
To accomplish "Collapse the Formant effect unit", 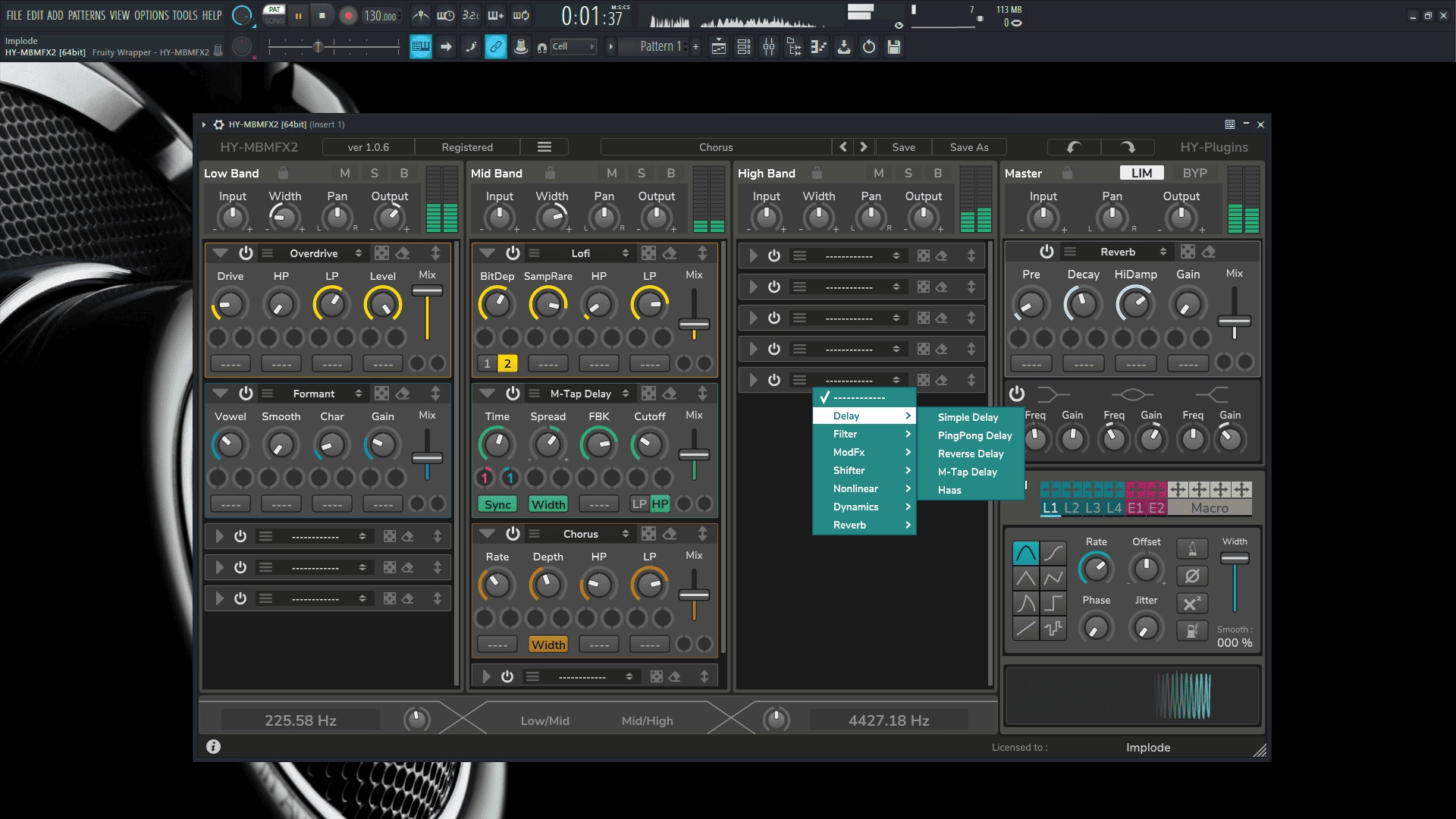I will coord(221,394).
